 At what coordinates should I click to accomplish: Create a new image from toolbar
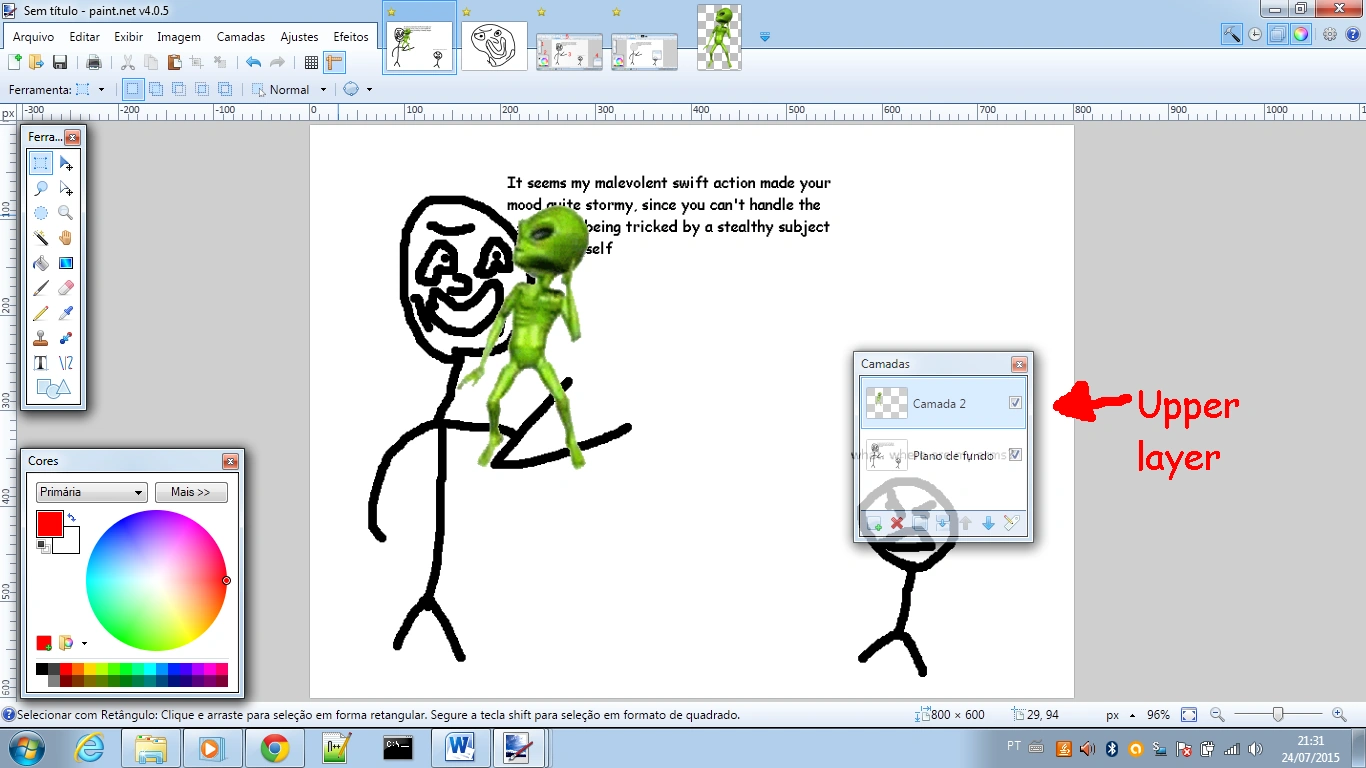15,62
